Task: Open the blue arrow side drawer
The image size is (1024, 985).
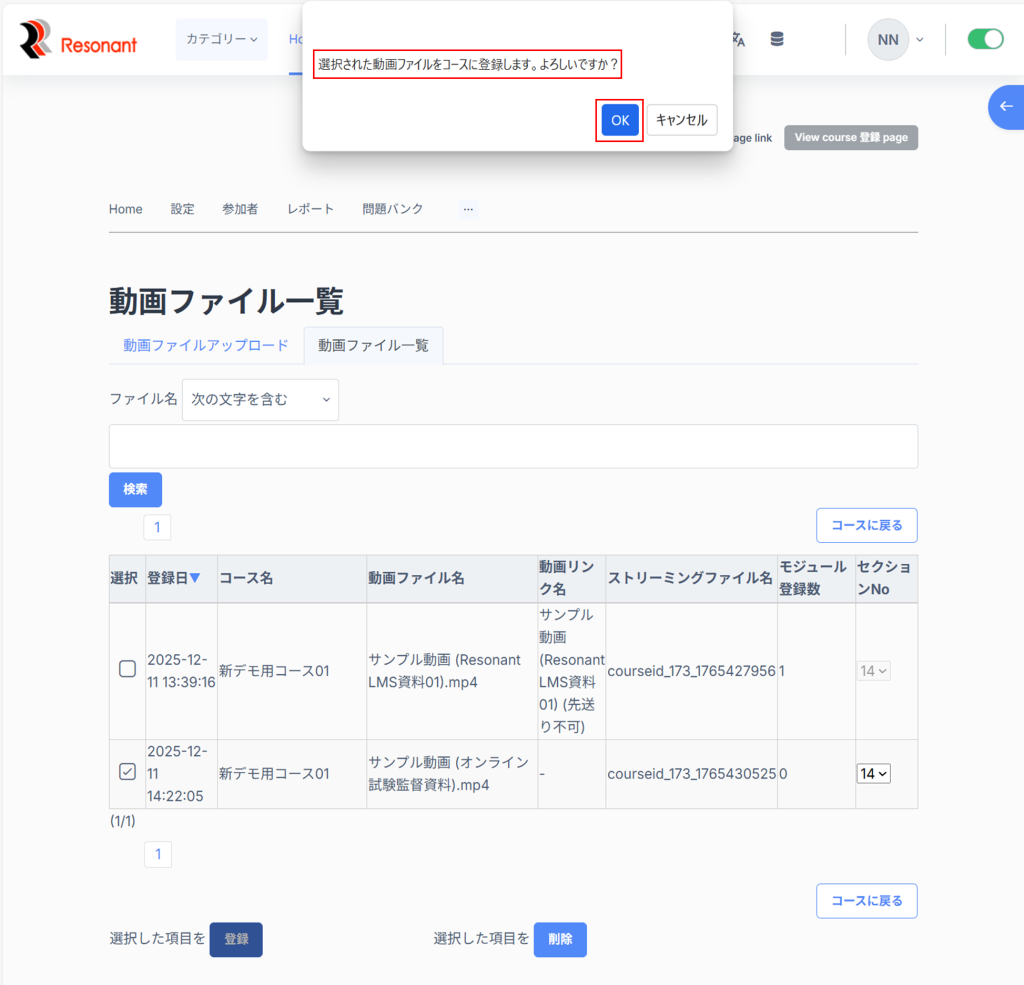Action: click(1006, 107)
